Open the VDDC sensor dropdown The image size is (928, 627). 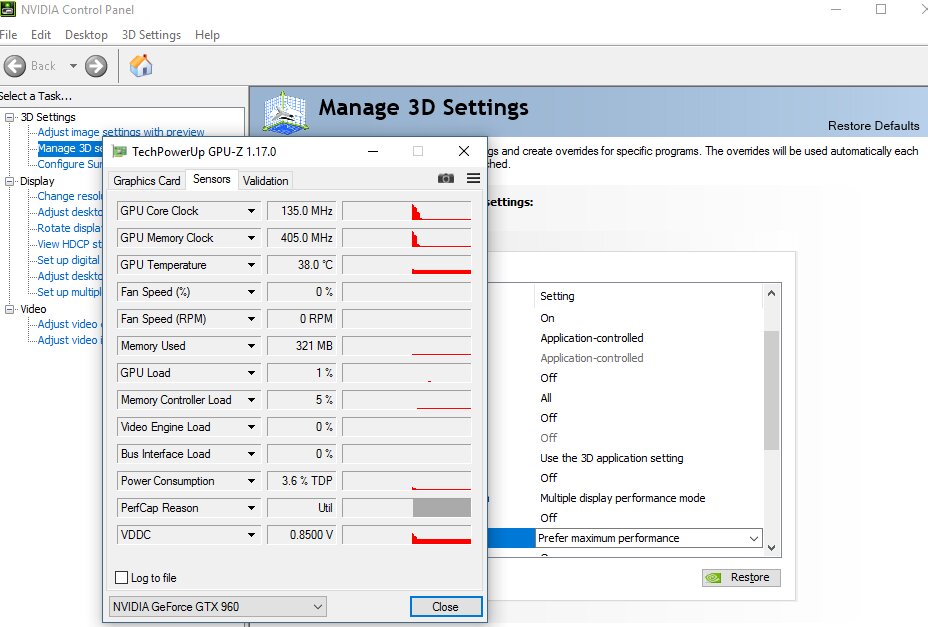251,535
